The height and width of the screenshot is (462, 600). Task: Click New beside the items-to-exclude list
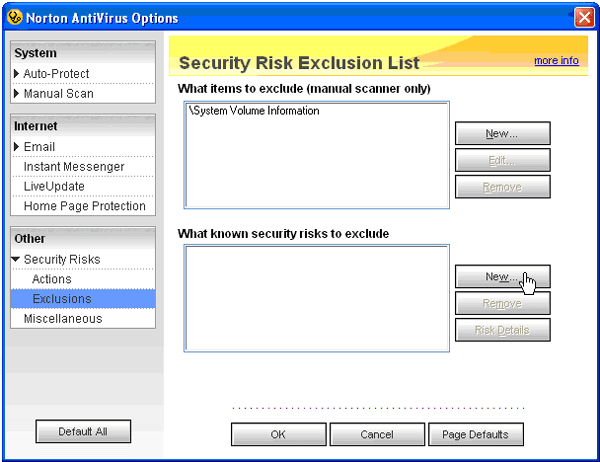(x=502, y=134)
